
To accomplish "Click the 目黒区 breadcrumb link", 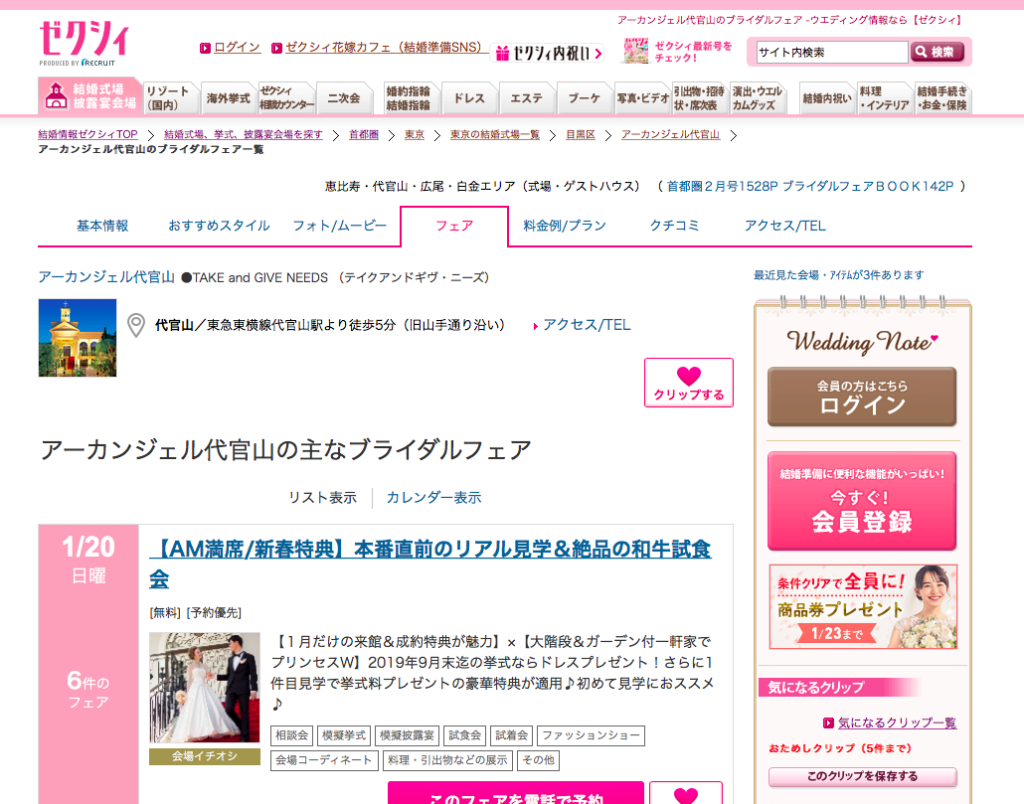I will (x=581, y=135).
